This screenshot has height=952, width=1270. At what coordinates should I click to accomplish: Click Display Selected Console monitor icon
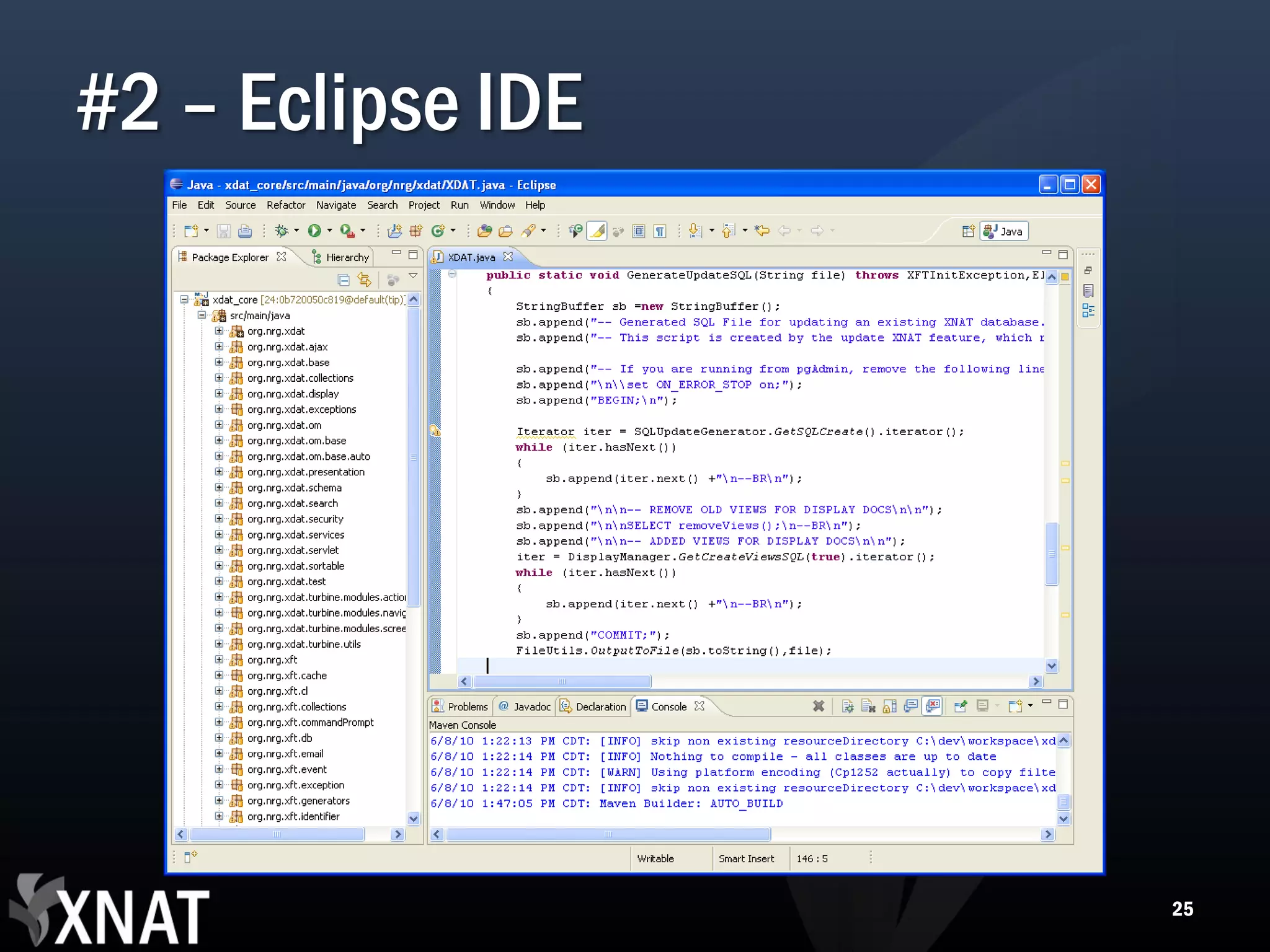982,706
